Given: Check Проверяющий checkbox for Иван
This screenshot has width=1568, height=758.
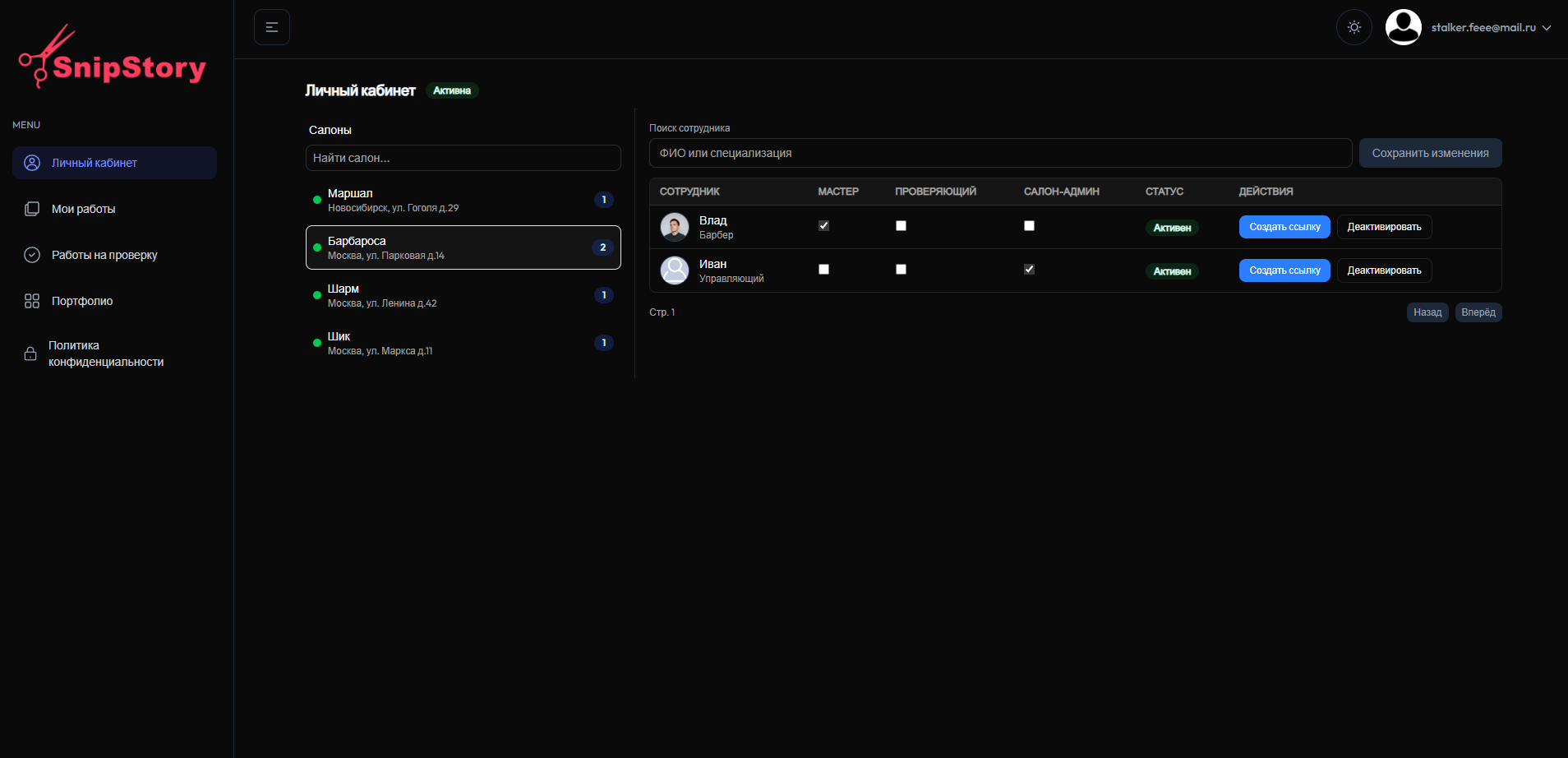Looking at the screenshot, I should 901,269.
